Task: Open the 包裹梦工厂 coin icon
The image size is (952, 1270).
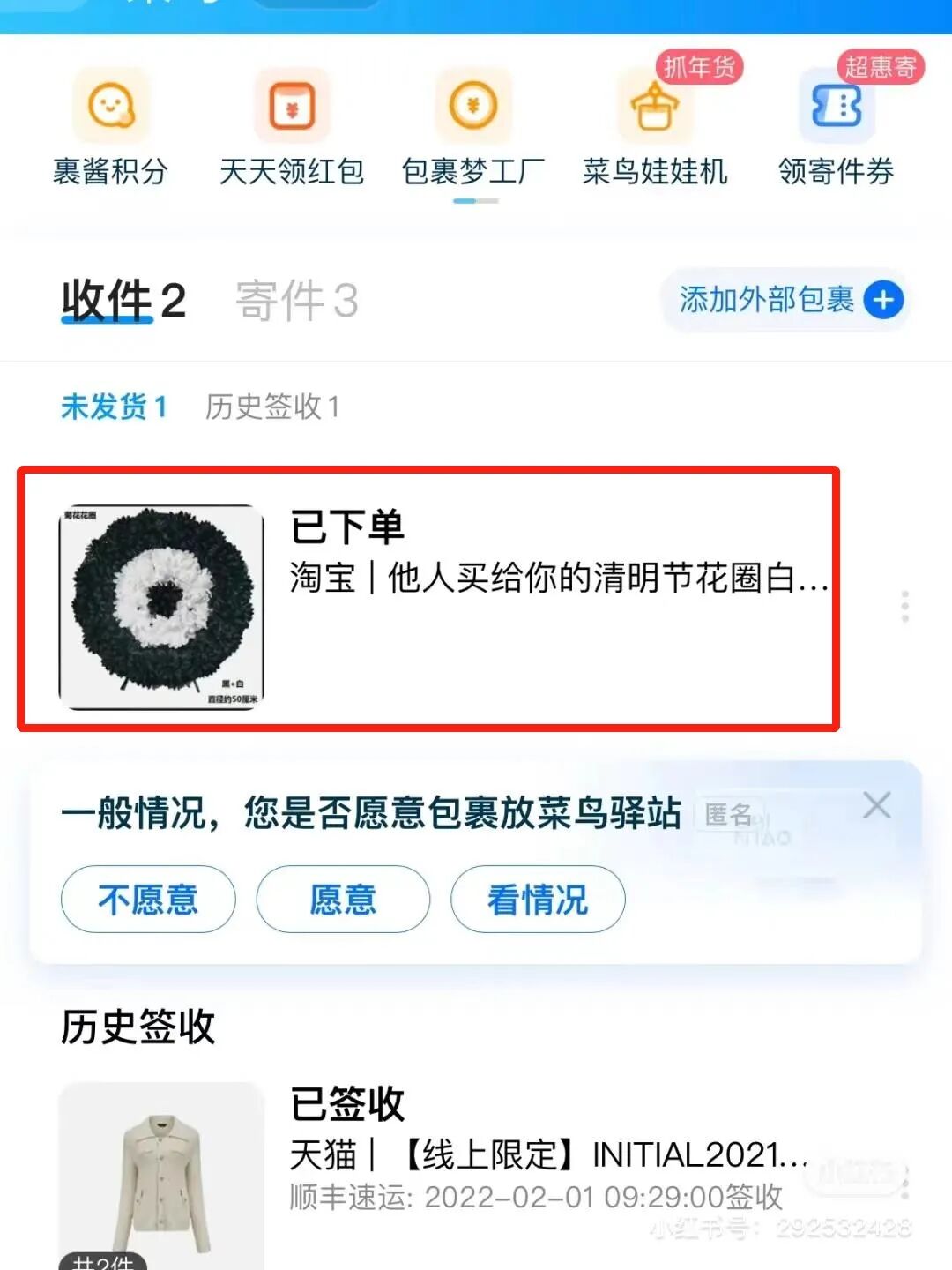Action: coord(473,106)
